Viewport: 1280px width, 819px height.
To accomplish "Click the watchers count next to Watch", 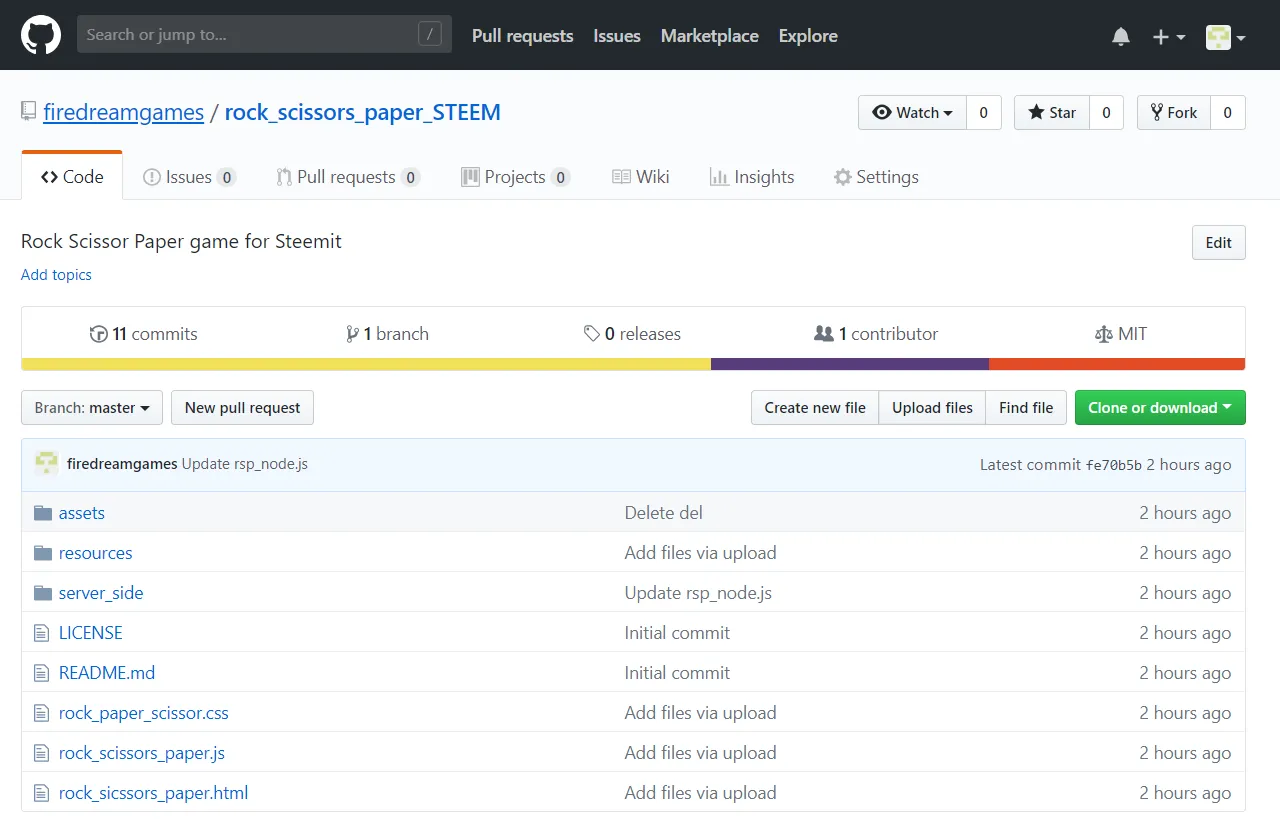I will coord(983,113).
